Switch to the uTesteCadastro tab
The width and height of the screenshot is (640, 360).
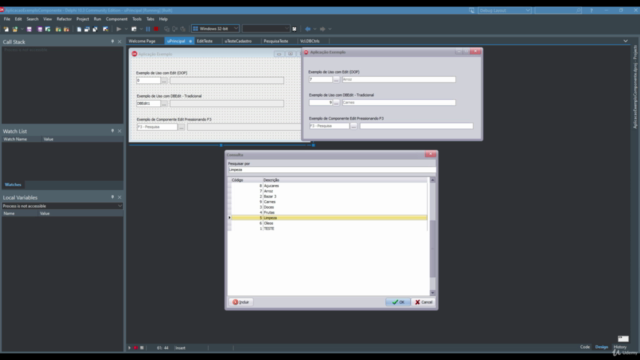pos(238,41)
